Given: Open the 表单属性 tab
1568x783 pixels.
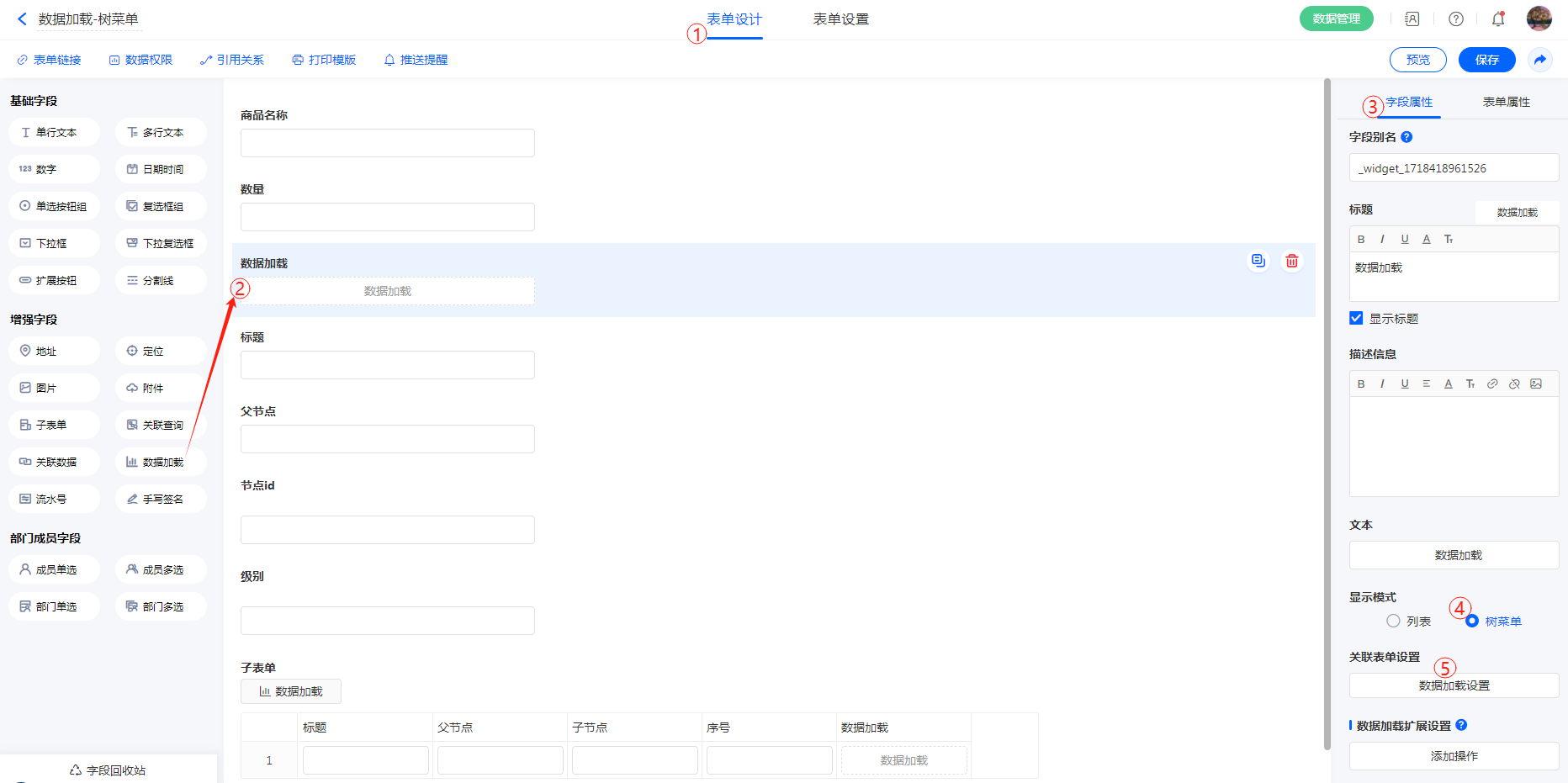Looking at the screenshot, I should [1506, 102].
